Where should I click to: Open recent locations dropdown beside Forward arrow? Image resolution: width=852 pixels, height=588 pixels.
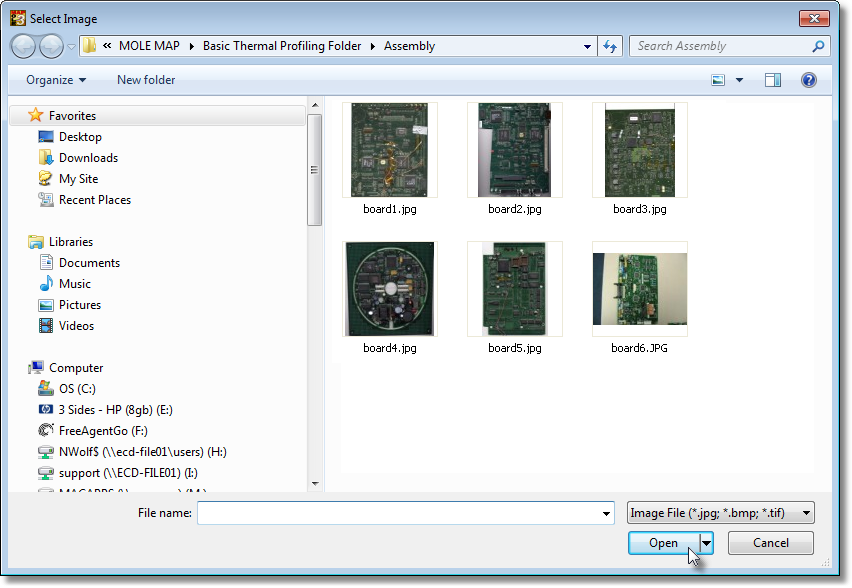tap(71, 47)
